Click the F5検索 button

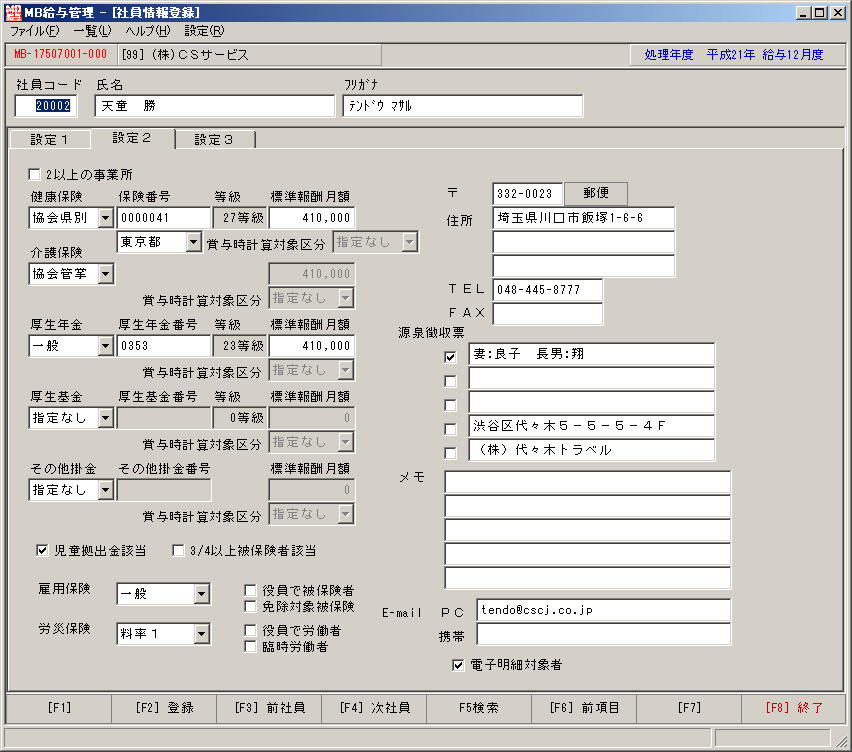(479, 708)
